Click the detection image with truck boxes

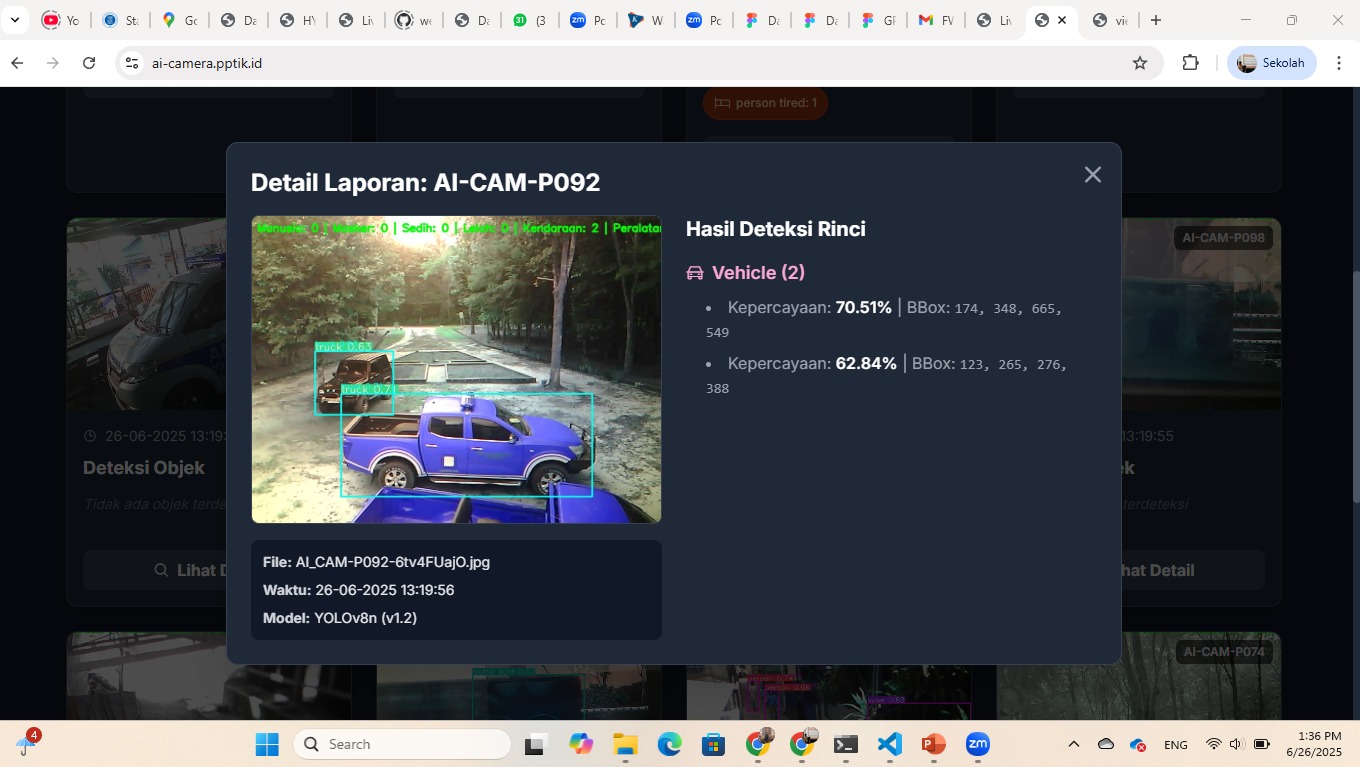456,369
